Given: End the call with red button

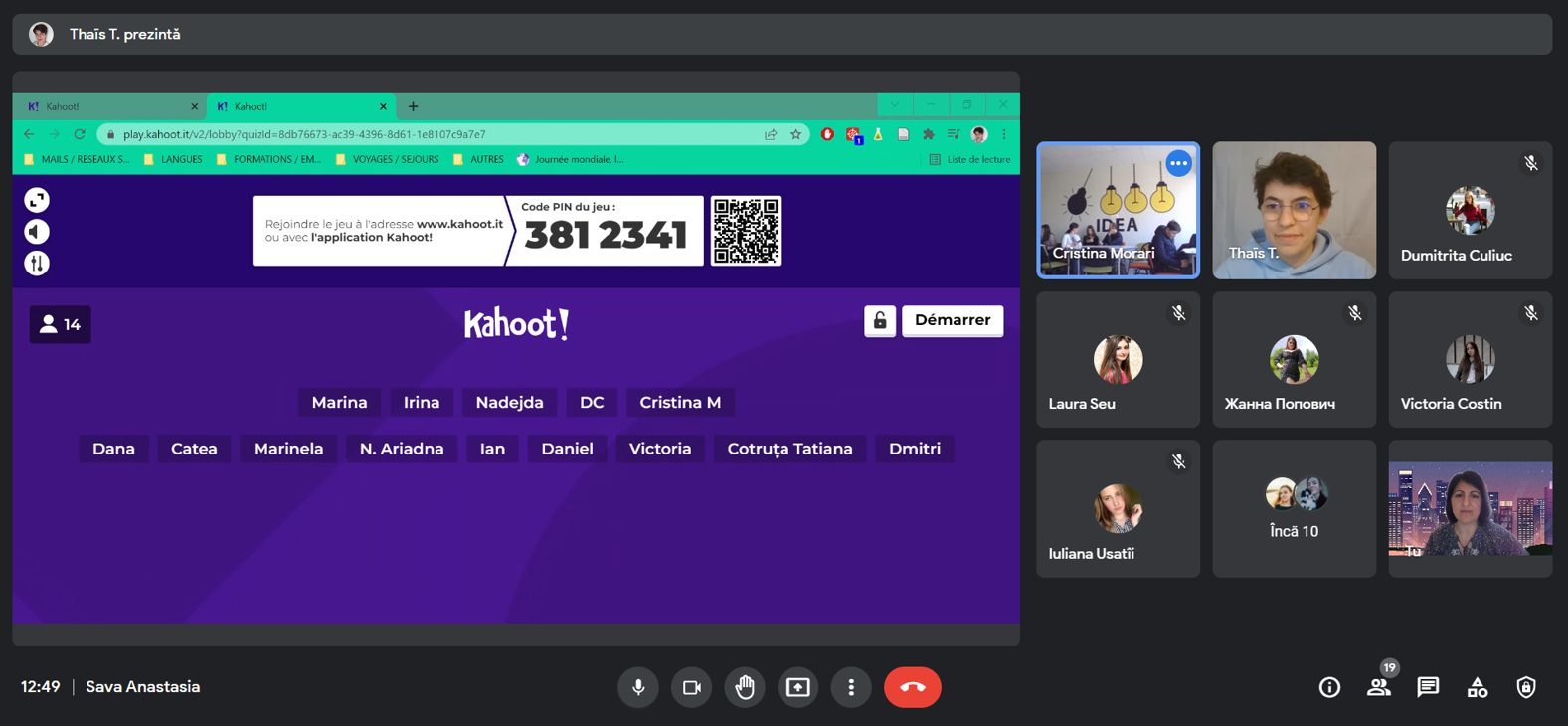Looking at the screenshot, I should (x=912, y=687).
